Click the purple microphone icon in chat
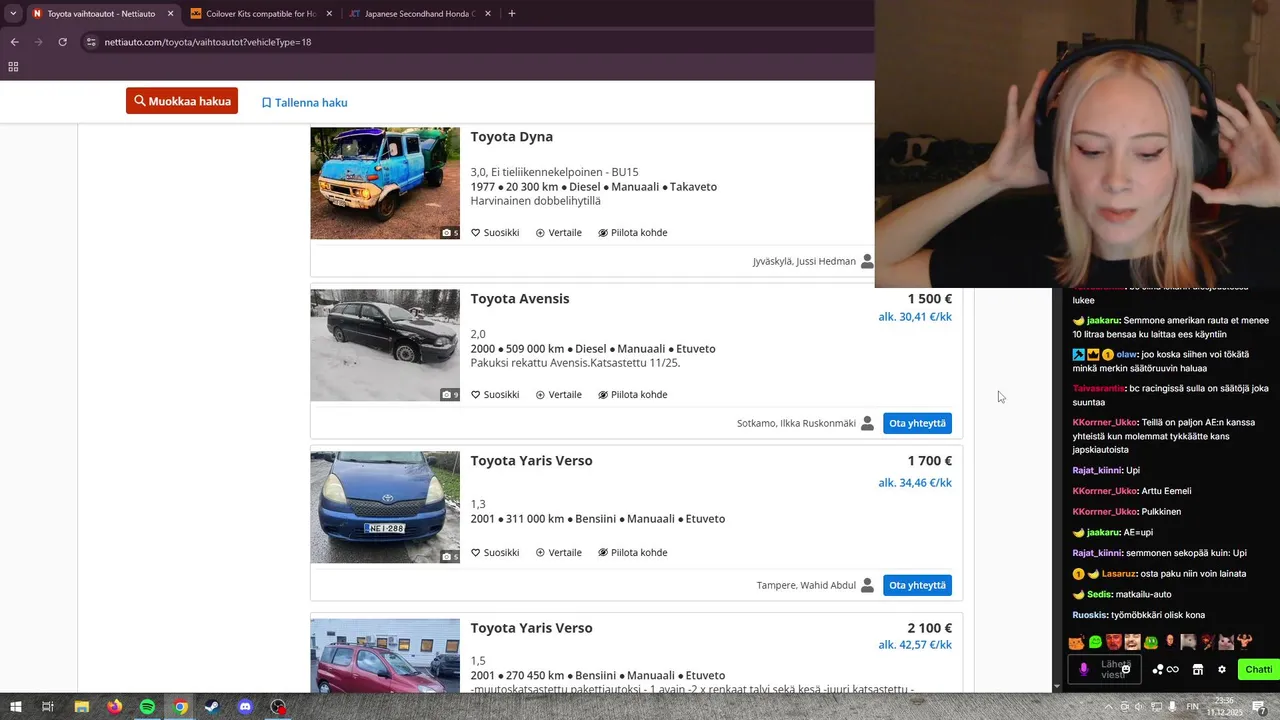 point(1084,669)
